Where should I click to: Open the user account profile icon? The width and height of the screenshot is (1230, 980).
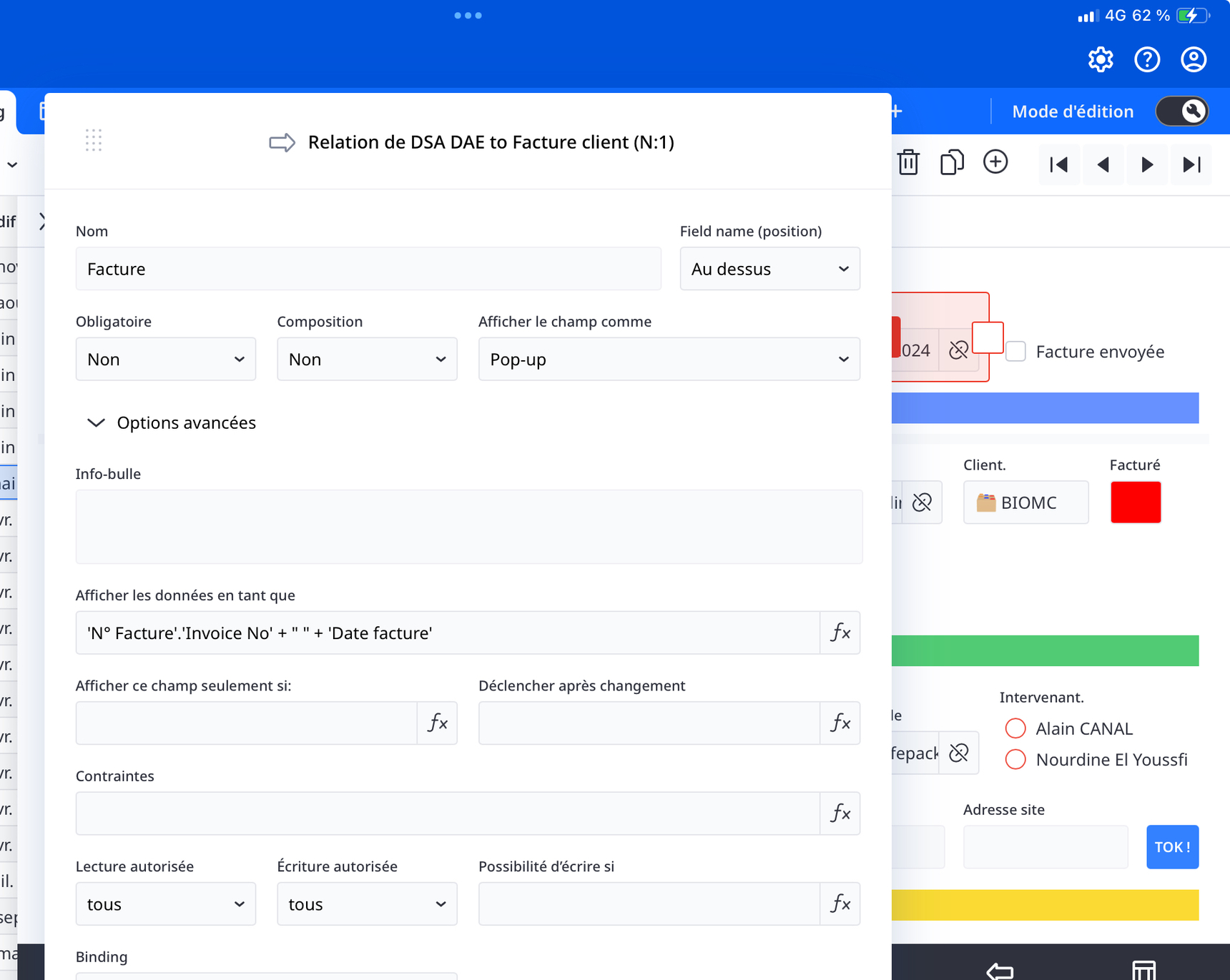(x=1194, y=59)
